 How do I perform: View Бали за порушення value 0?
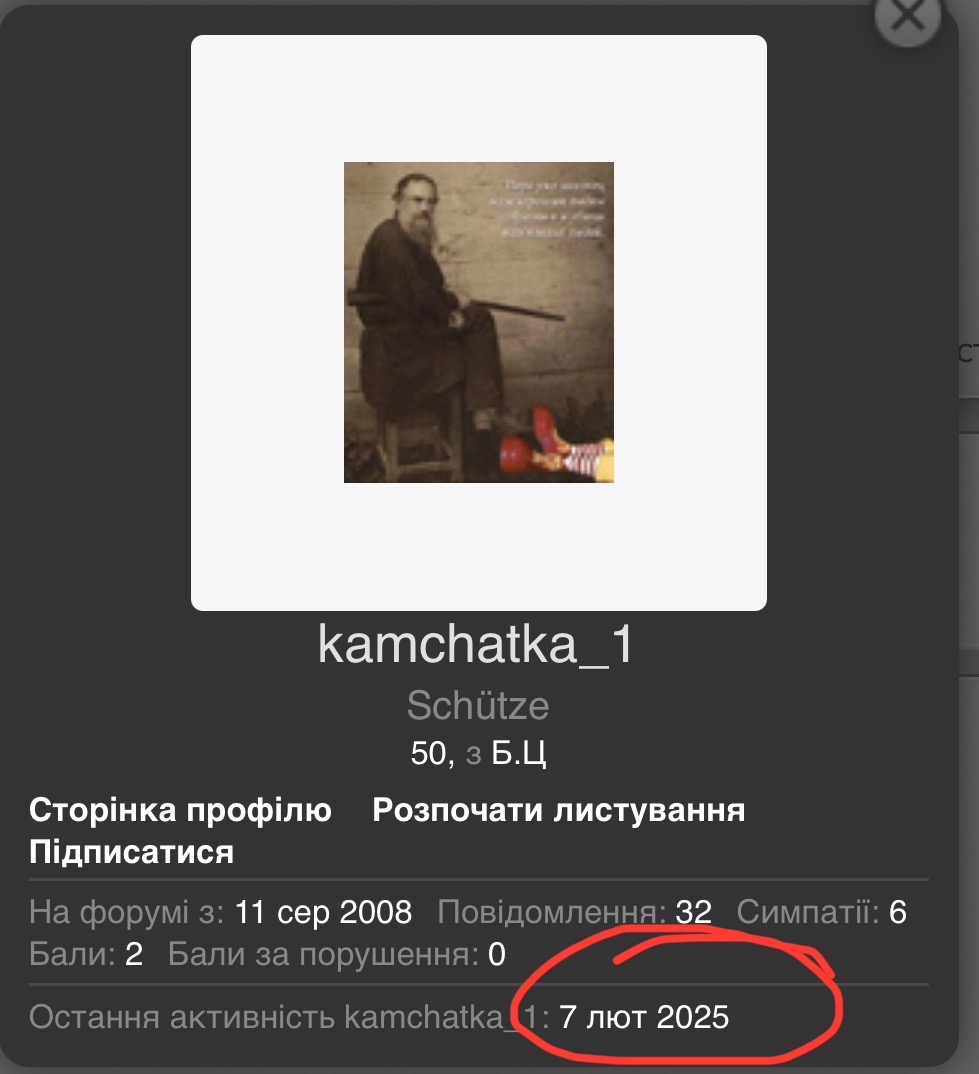497,955
